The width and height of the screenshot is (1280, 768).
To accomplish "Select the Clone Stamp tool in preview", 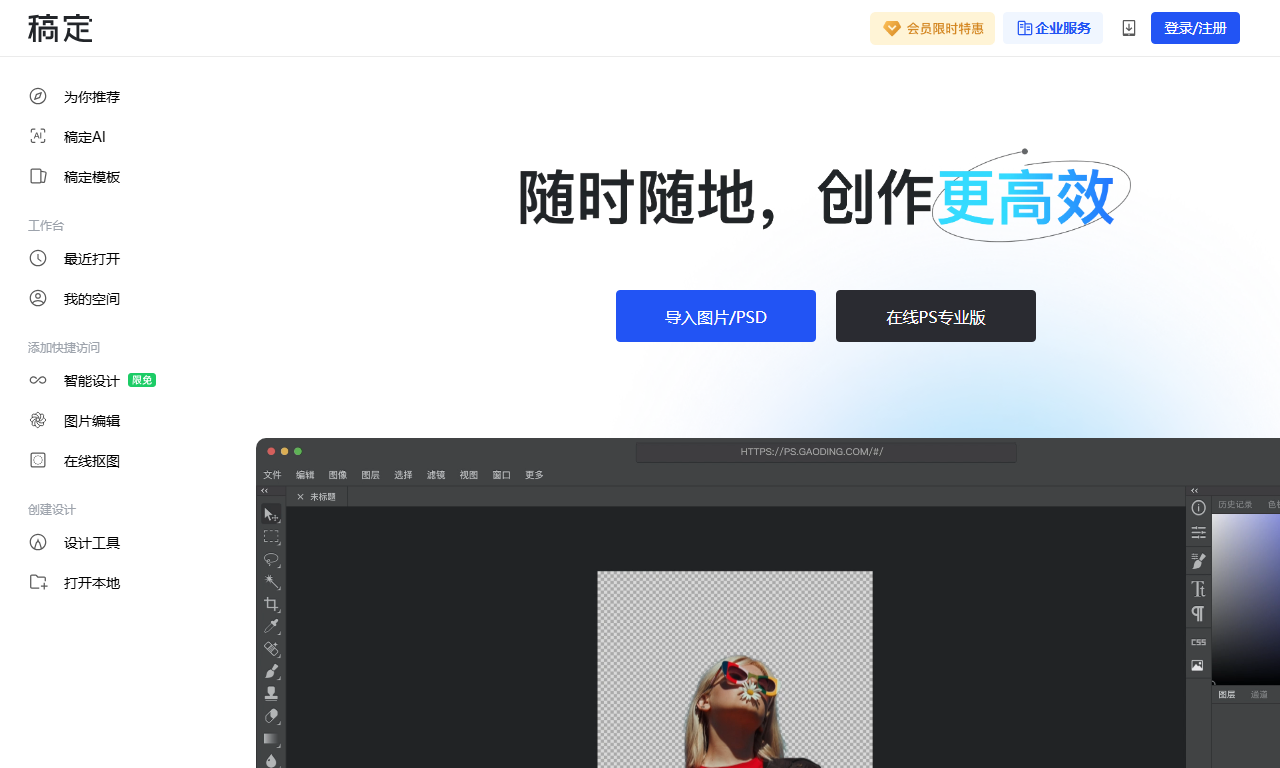I will coord(271,694).
